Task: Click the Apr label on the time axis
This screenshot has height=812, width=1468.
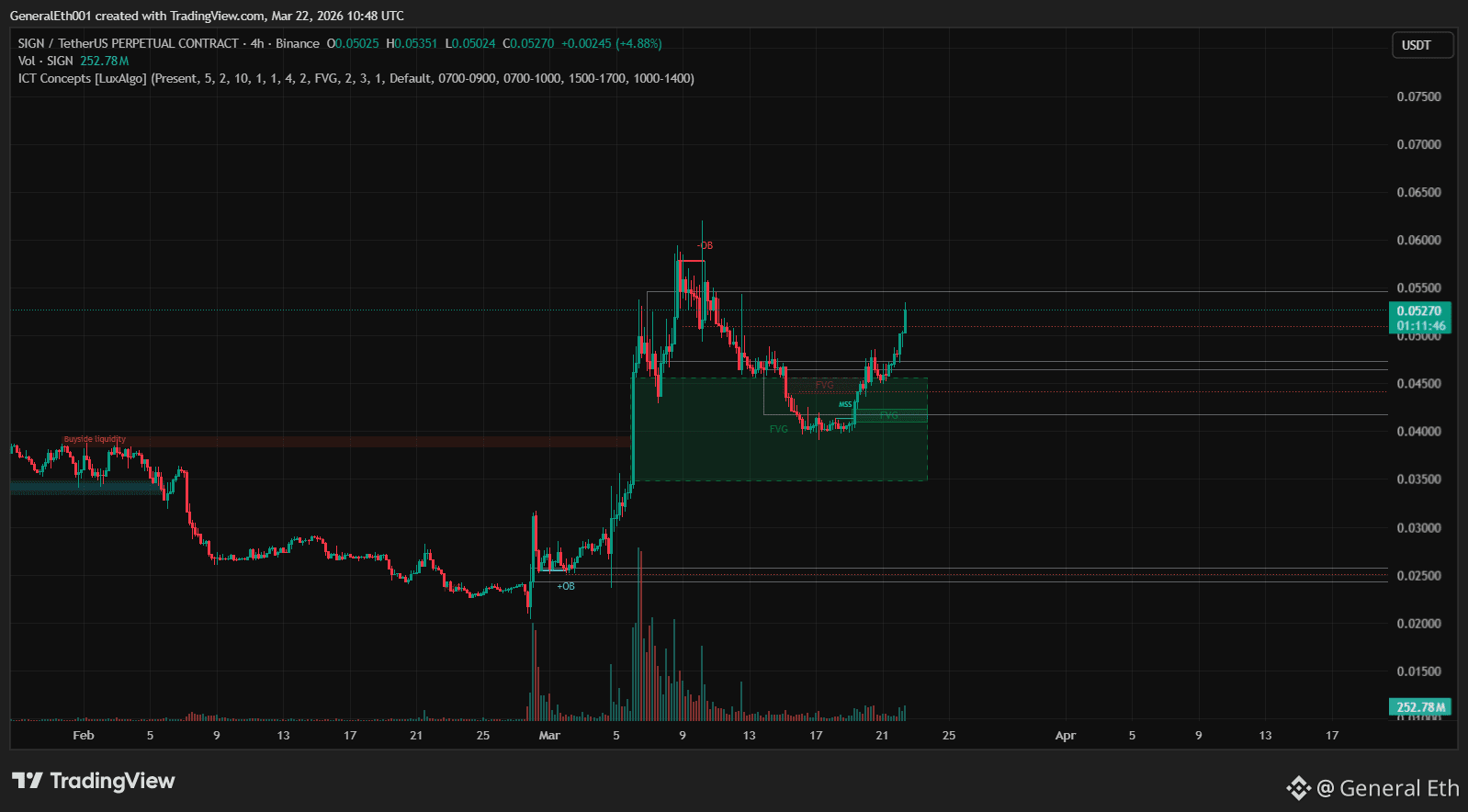Action: [1066, 735]
